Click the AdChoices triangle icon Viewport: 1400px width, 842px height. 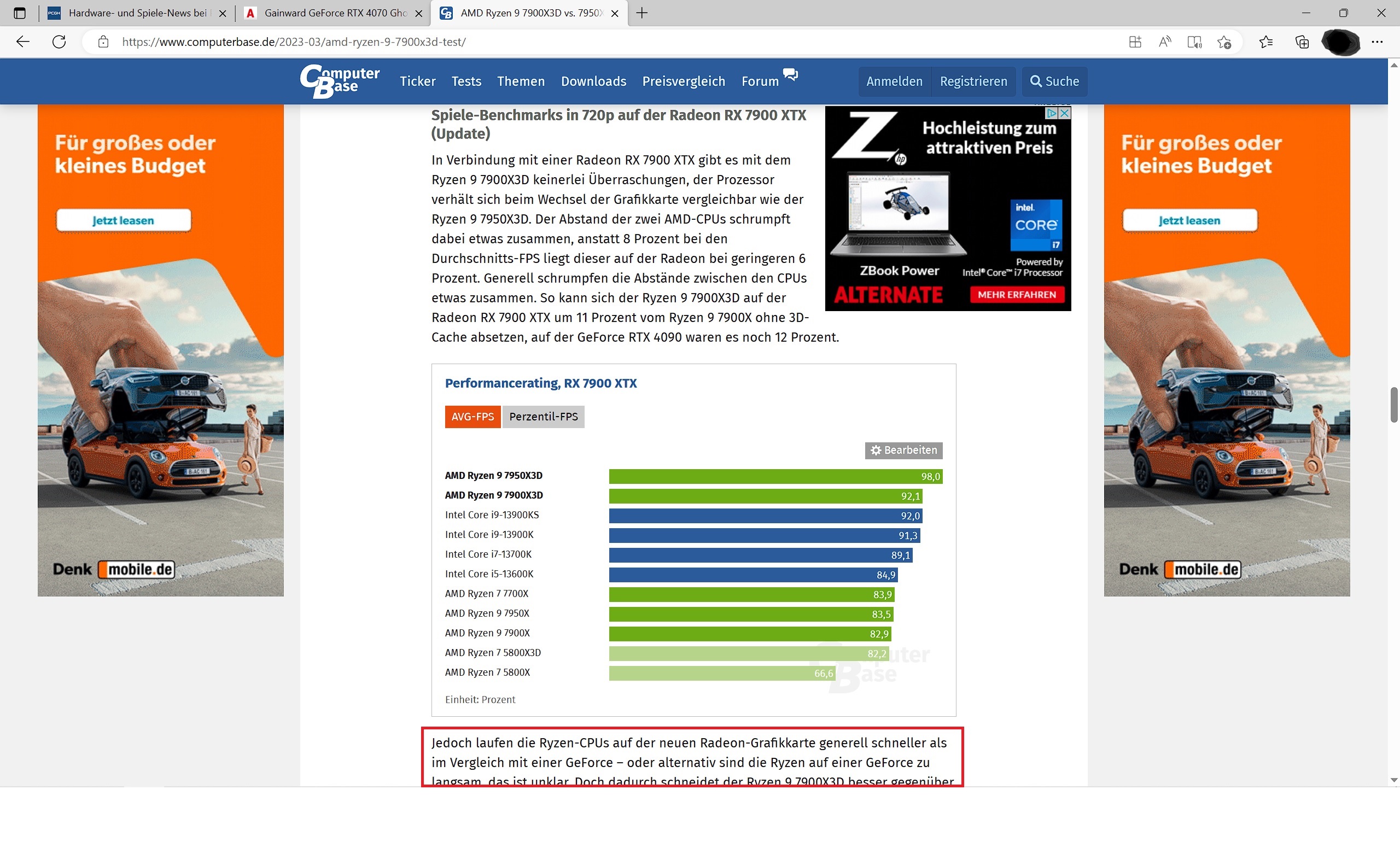1052,113
